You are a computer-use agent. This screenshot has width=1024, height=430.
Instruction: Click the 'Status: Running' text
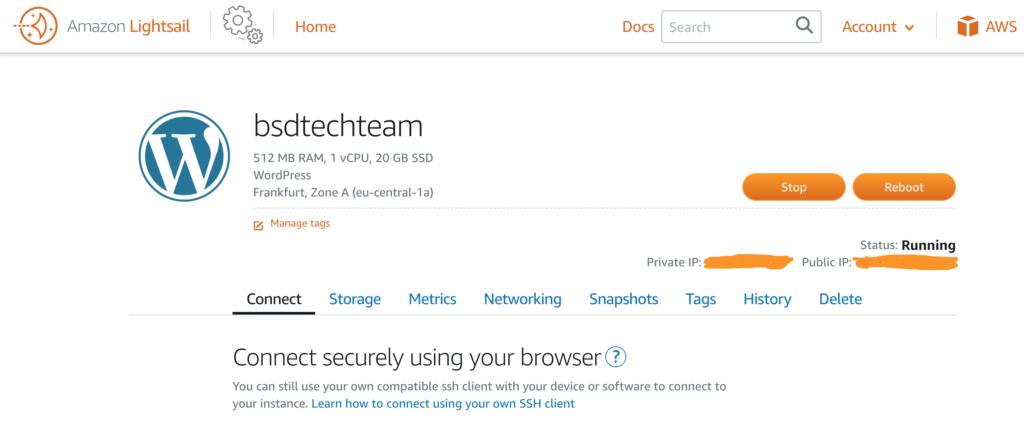(x=908, y=246)
